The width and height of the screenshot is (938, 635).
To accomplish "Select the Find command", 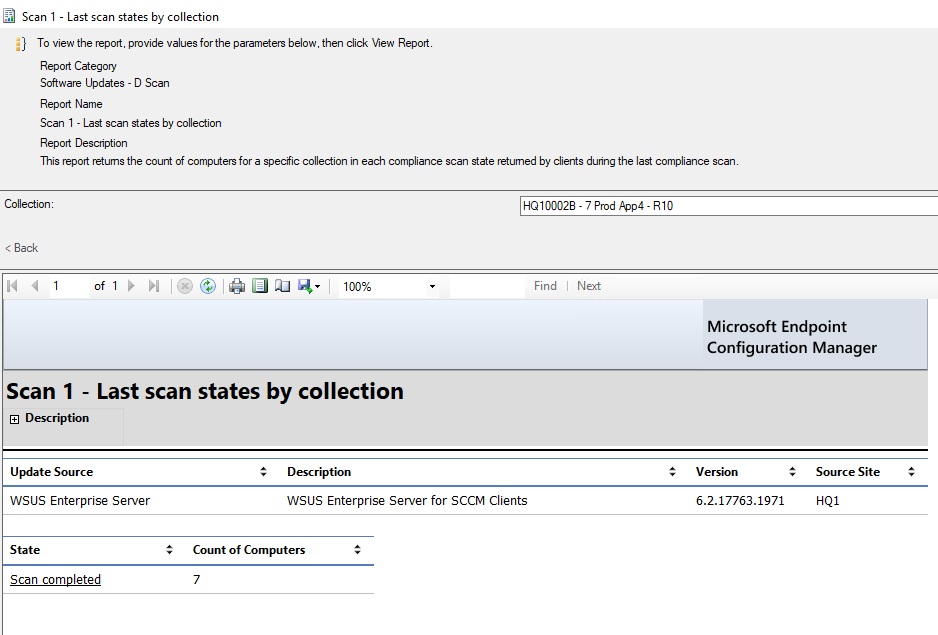I will click(545, 286).
